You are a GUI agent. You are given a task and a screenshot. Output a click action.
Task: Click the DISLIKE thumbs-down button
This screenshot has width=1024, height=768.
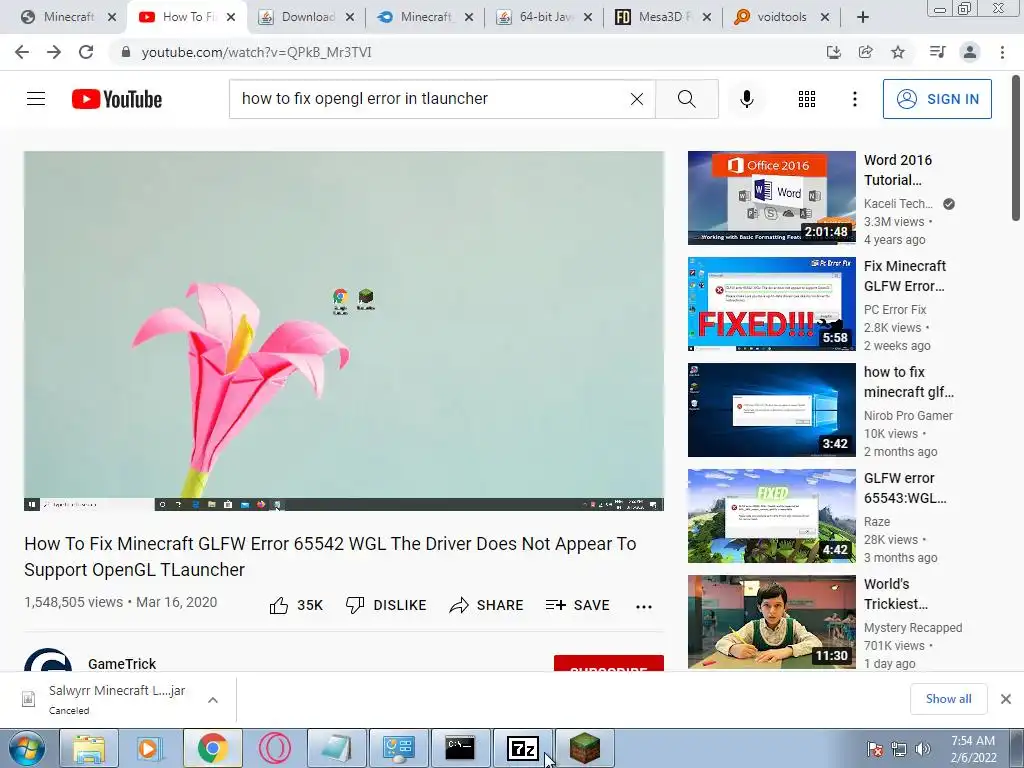click(386, 605)
